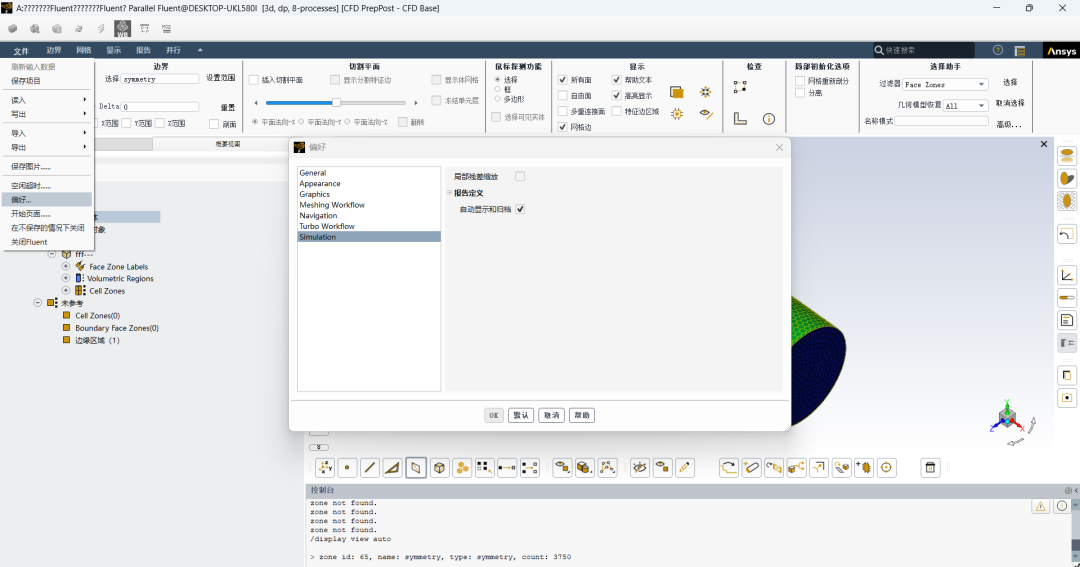Click the orange overlapping squares display icon
This screenshot has width=1080, height=567.
coord(676,92)
